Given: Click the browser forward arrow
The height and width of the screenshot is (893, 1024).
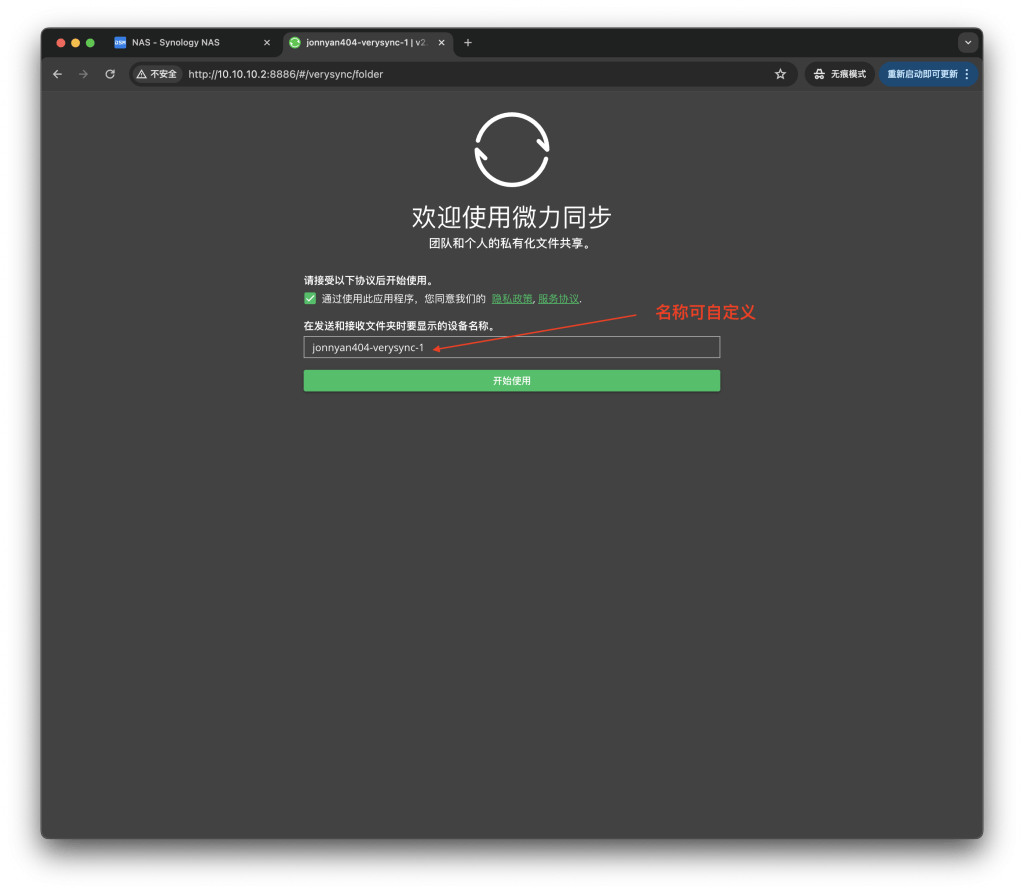Looking at the screenshot, I should pos(84,74).
